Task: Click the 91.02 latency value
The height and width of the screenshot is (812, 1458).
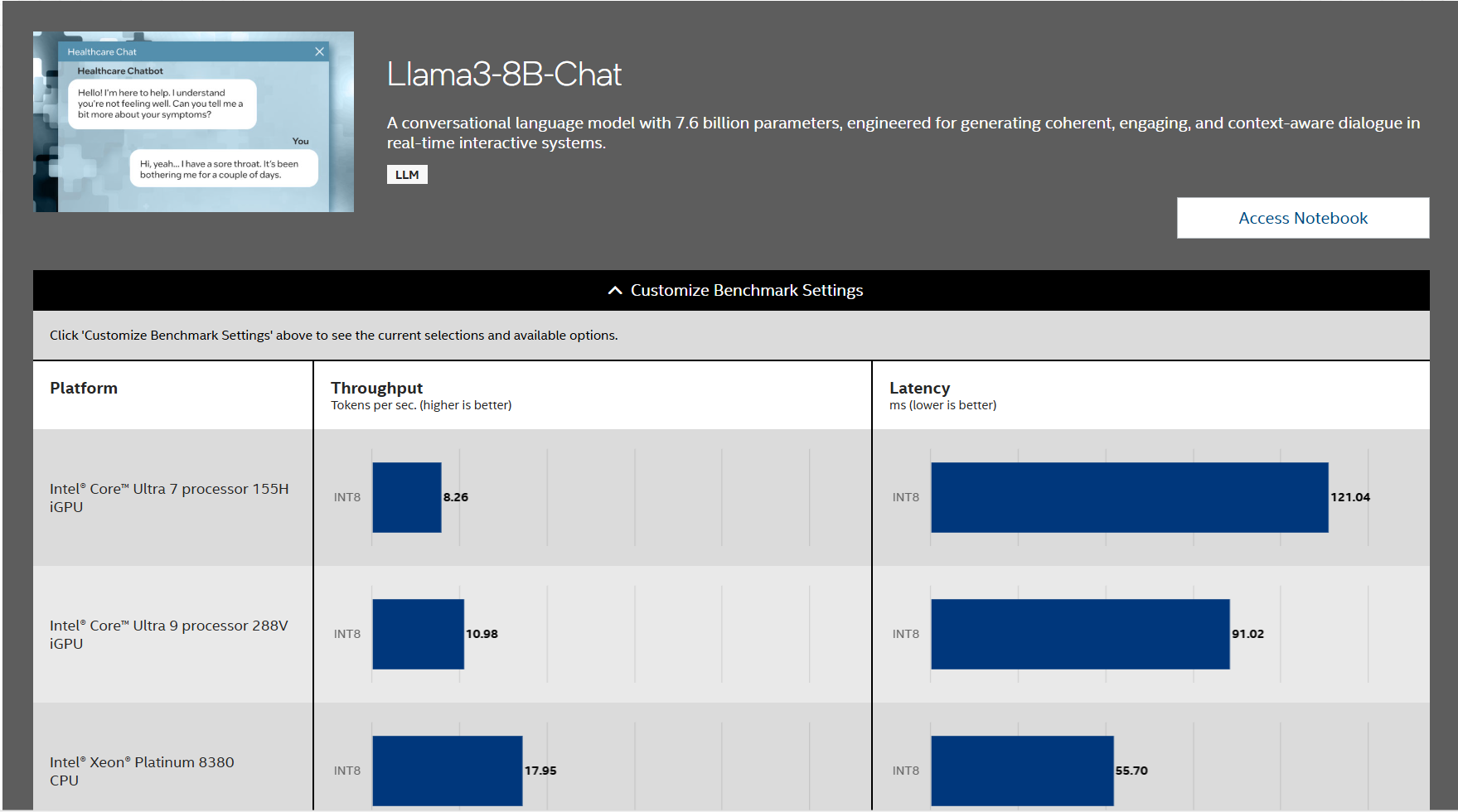Action: click(x=1247, y=634)
